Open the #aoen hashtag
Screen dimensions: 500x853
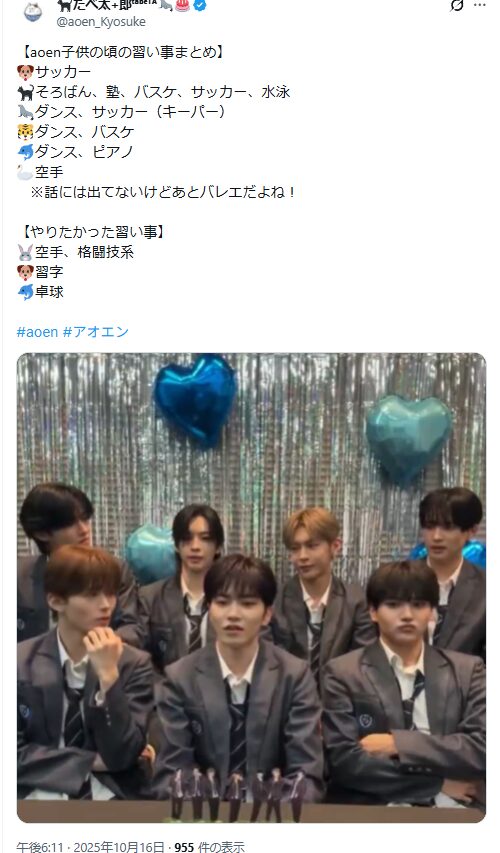tap(37, 332)
